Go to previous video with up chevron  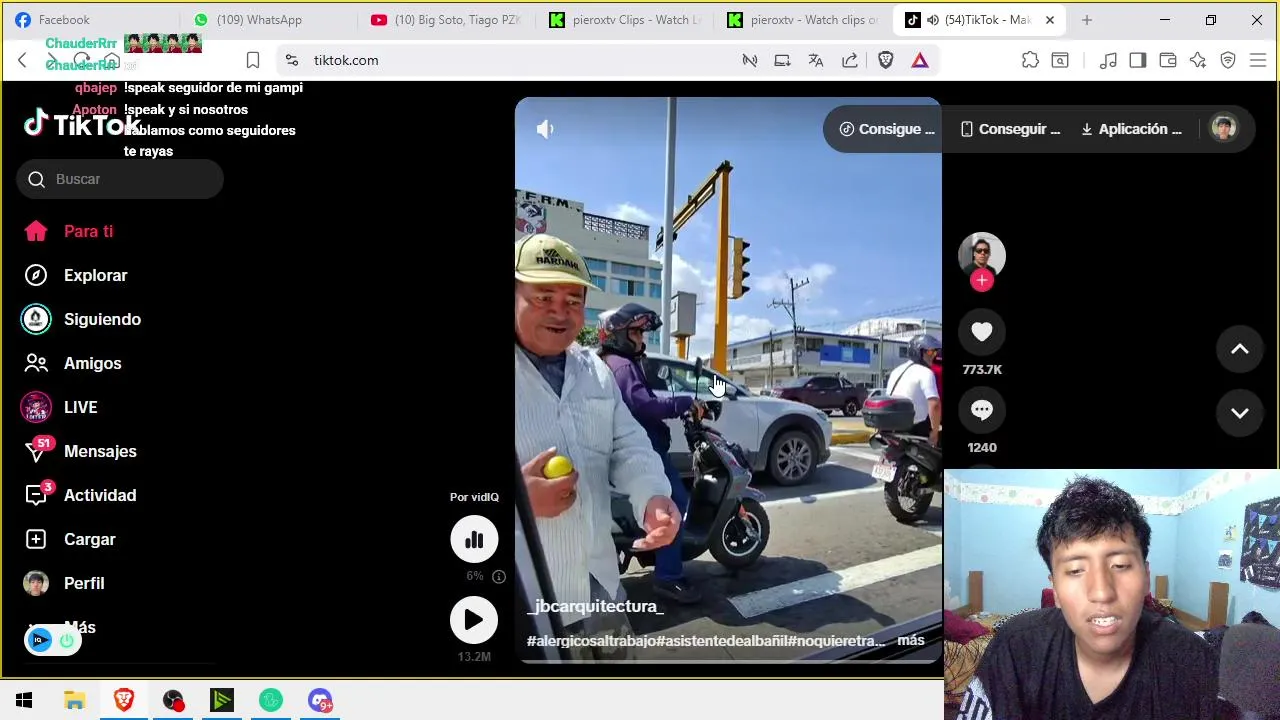[x=1240, y=349]
